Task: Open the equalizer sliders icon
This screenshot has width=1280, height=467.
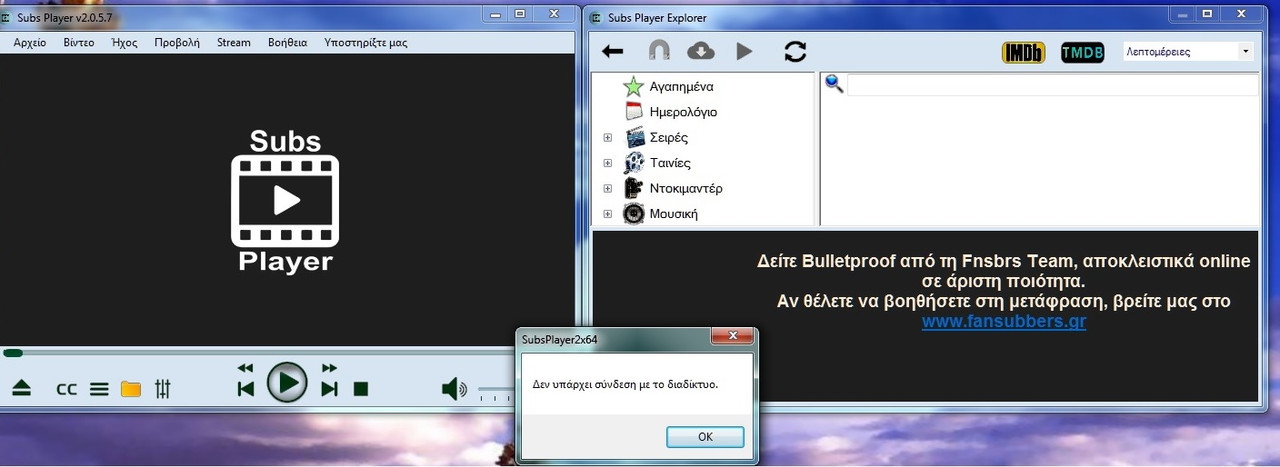Action: 163,389
